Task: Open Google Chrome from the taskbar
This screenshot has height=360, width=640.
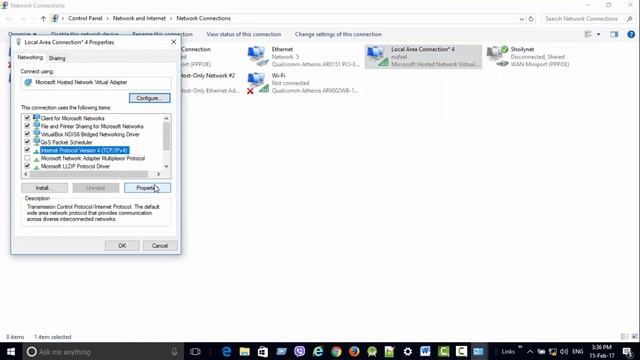Action: click(x=336, y=351)
